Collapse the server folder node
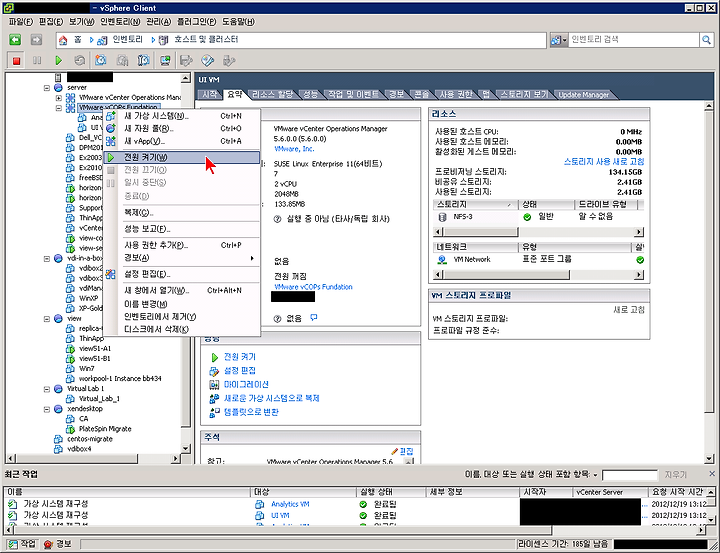The height and width of the screenshot is (553, 720). 47,88
